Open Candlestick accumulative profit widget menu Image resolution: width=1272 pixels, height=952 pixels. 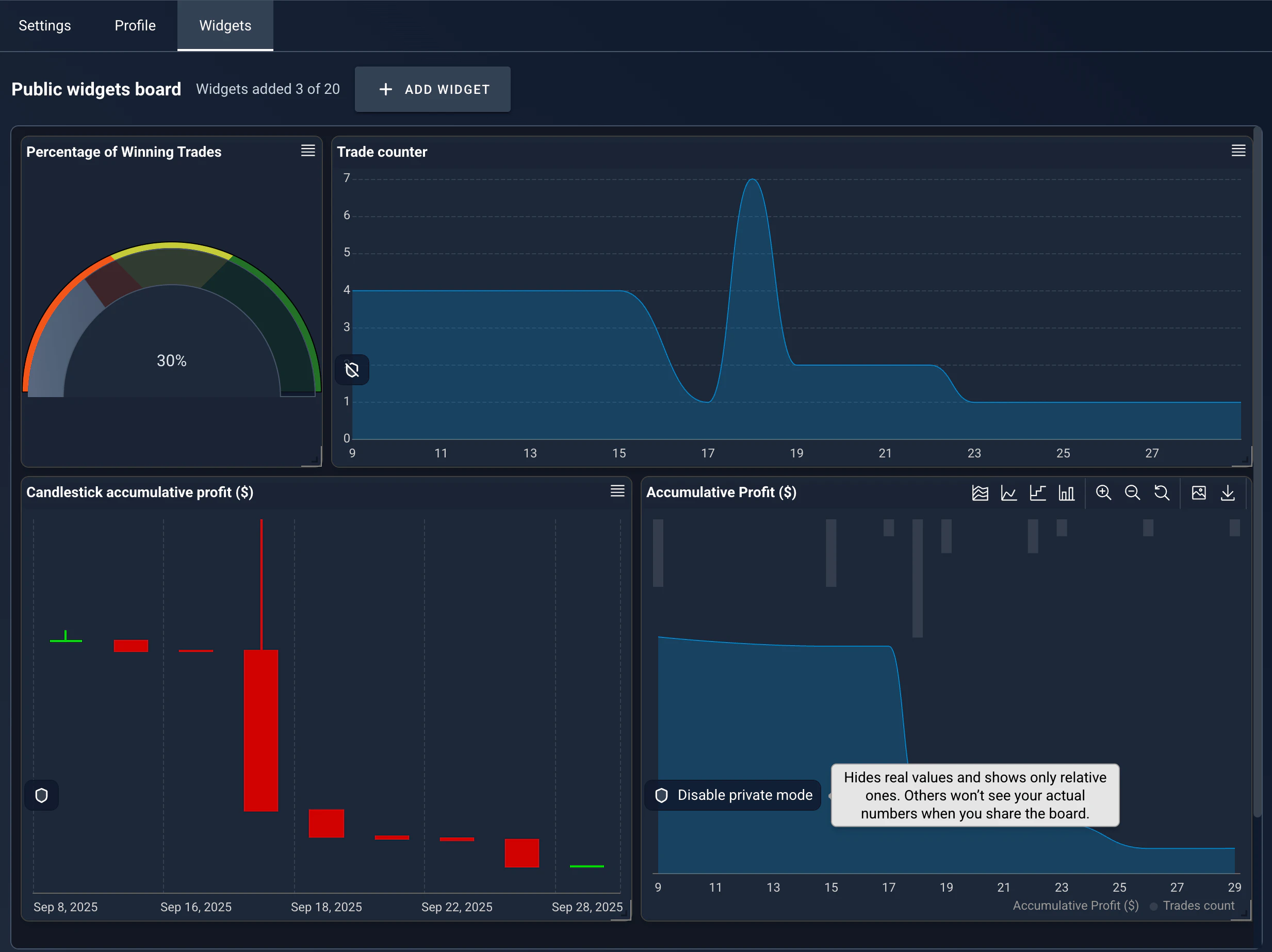[x=617, y=491]
